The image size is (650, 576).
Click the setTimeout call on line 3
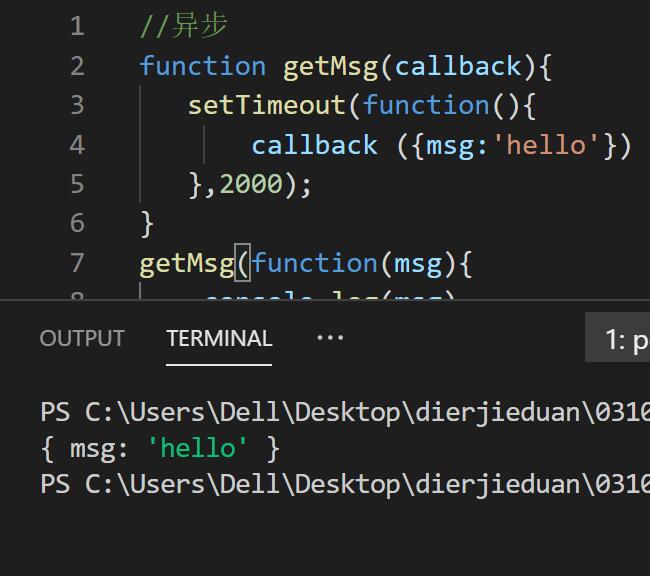[267, 105]
